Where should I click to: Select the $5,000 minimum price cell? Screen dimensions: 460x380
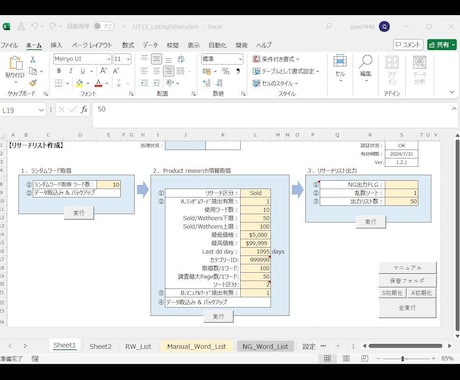[x=255, y=235]
